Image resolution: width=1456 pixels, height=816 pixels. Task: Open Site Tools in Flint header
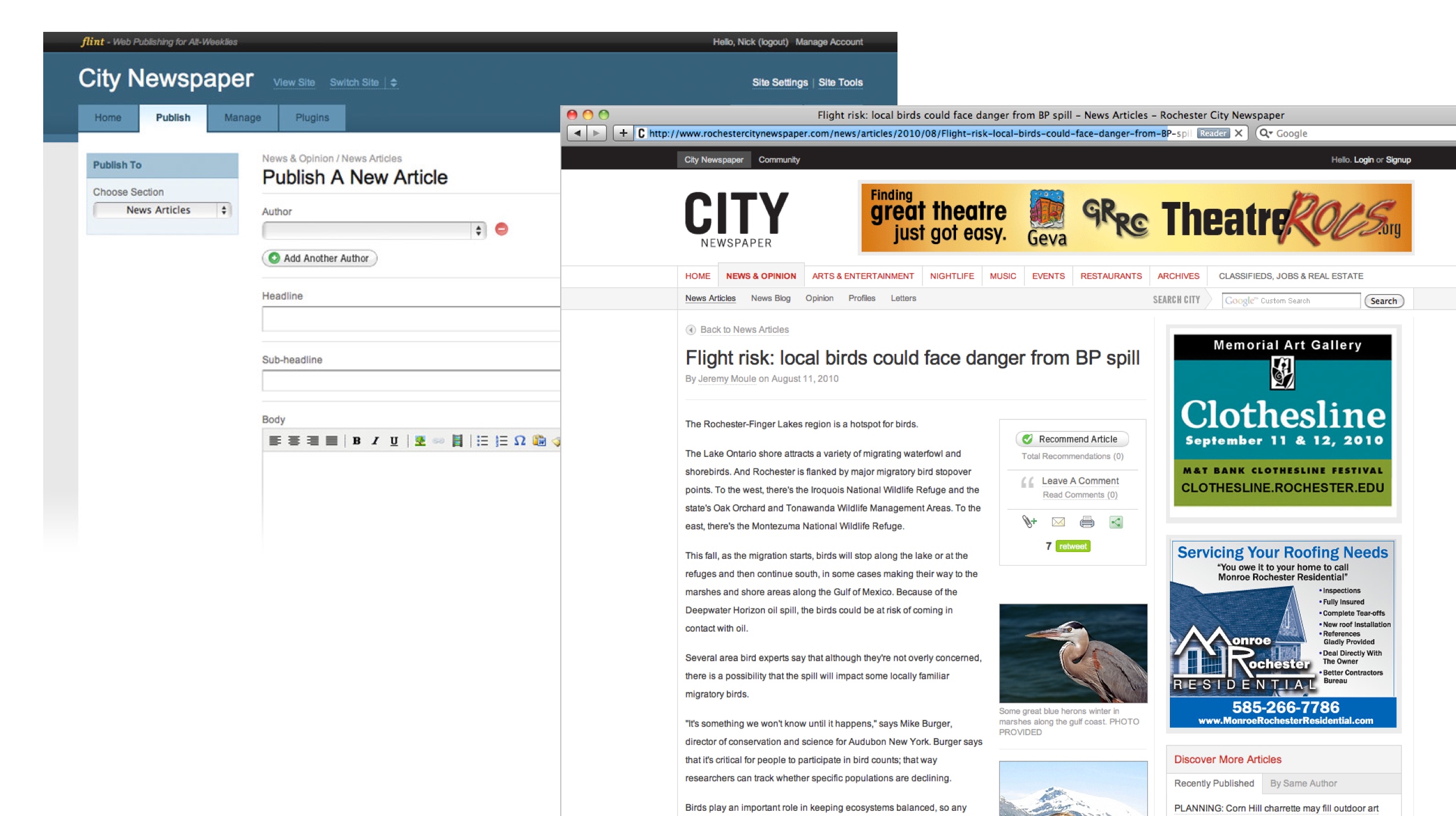[841, 83]
